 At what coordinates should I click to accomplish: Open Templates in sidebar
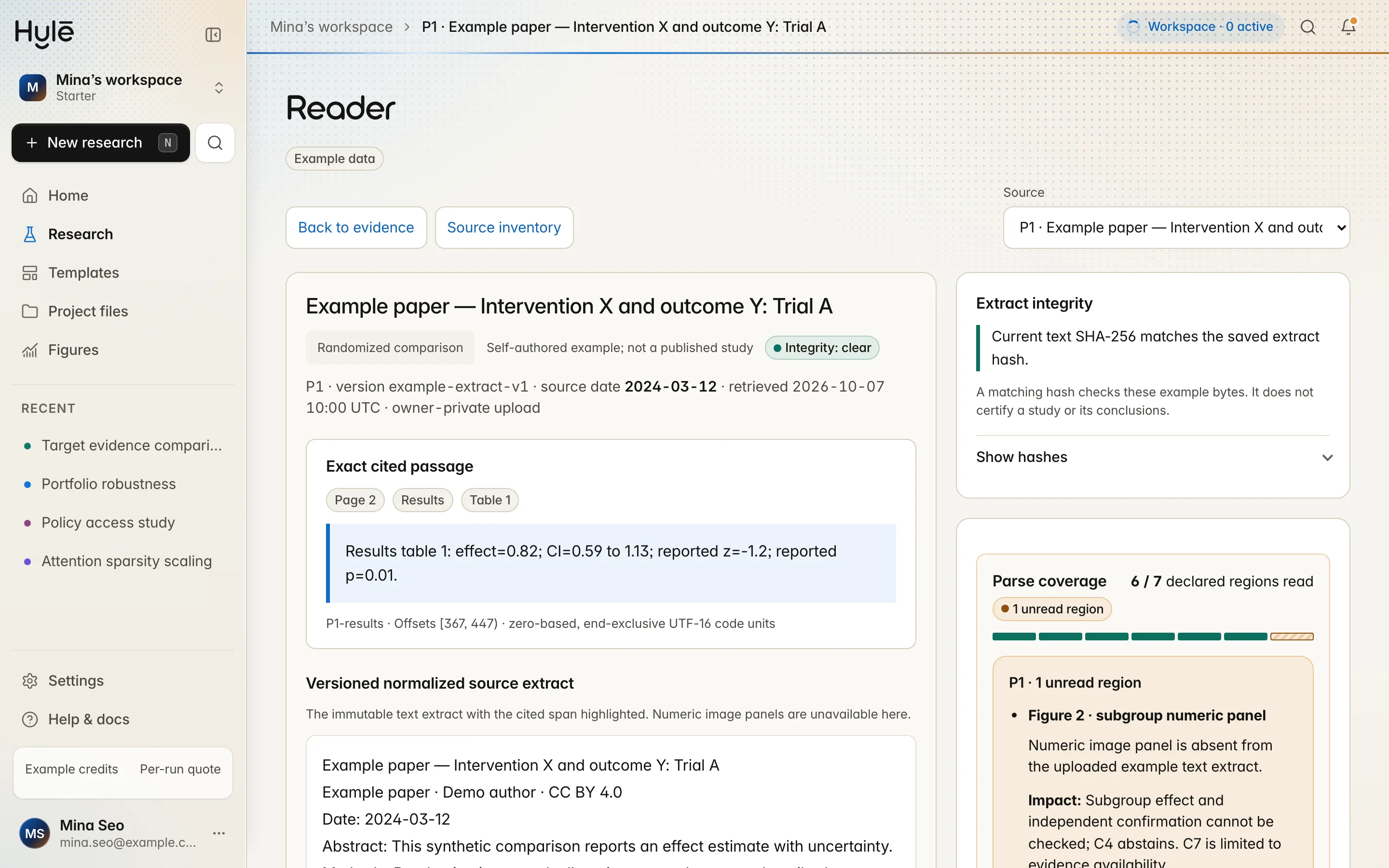pos(123,272)
